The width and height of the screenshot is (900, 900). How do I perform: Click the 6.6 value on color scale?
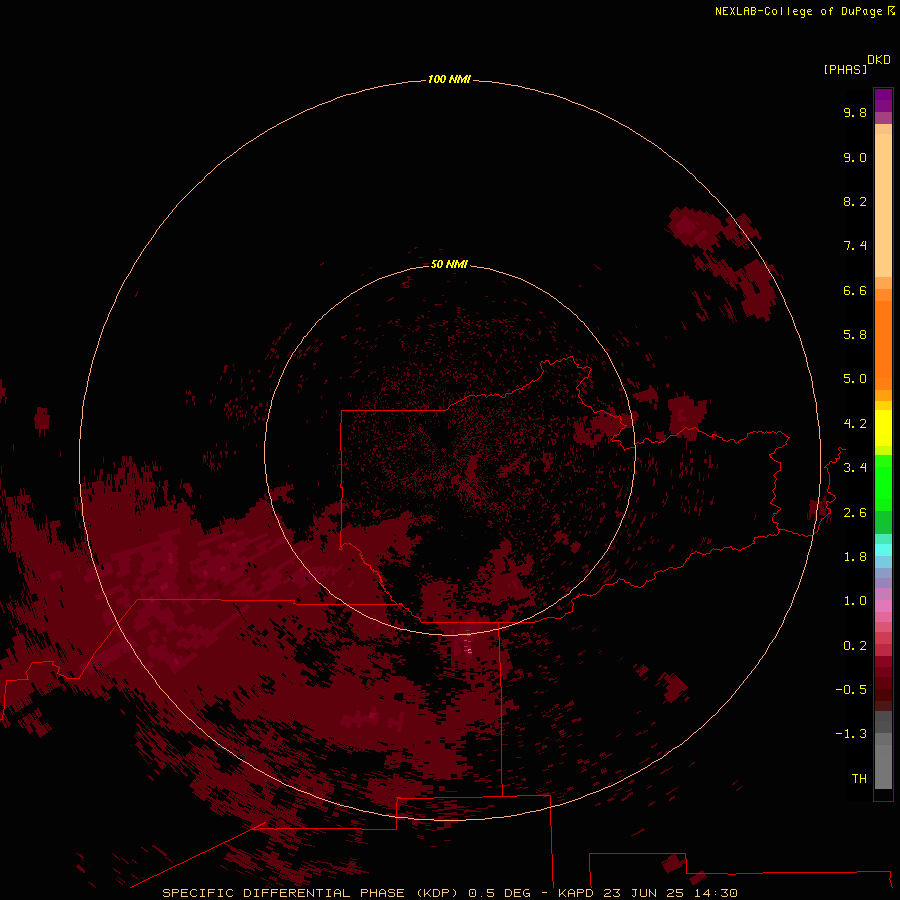[855, 290]
